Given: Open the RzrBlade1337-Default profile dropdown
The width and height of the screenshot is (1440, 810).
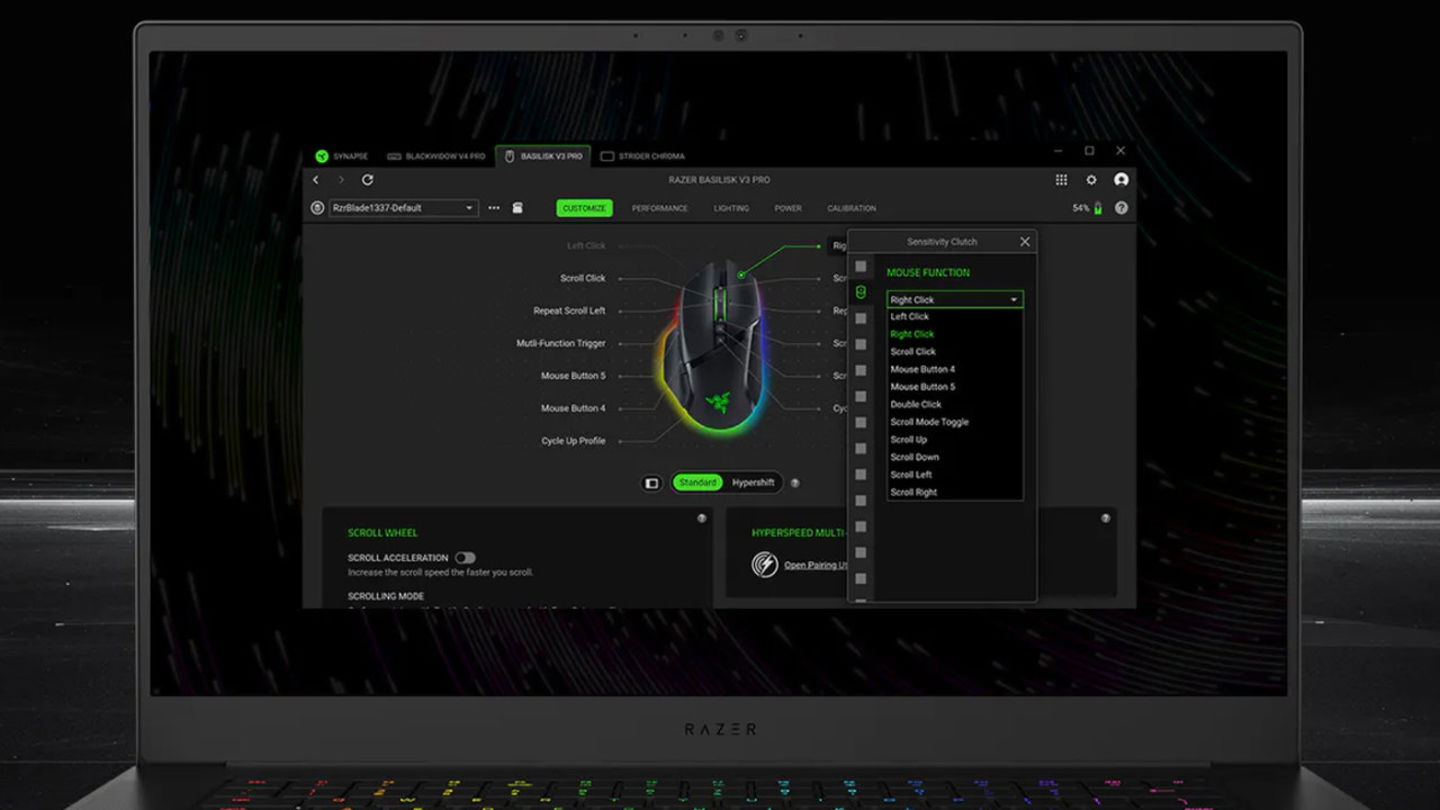Looking at the screenshot, I should [x=404, y=208].
